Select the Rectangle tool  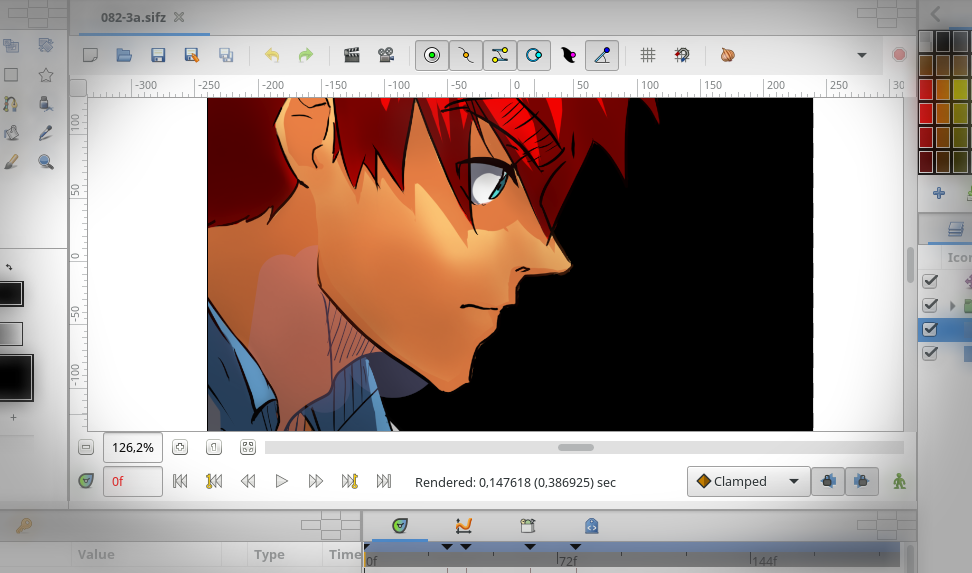[x=11, y=74]
